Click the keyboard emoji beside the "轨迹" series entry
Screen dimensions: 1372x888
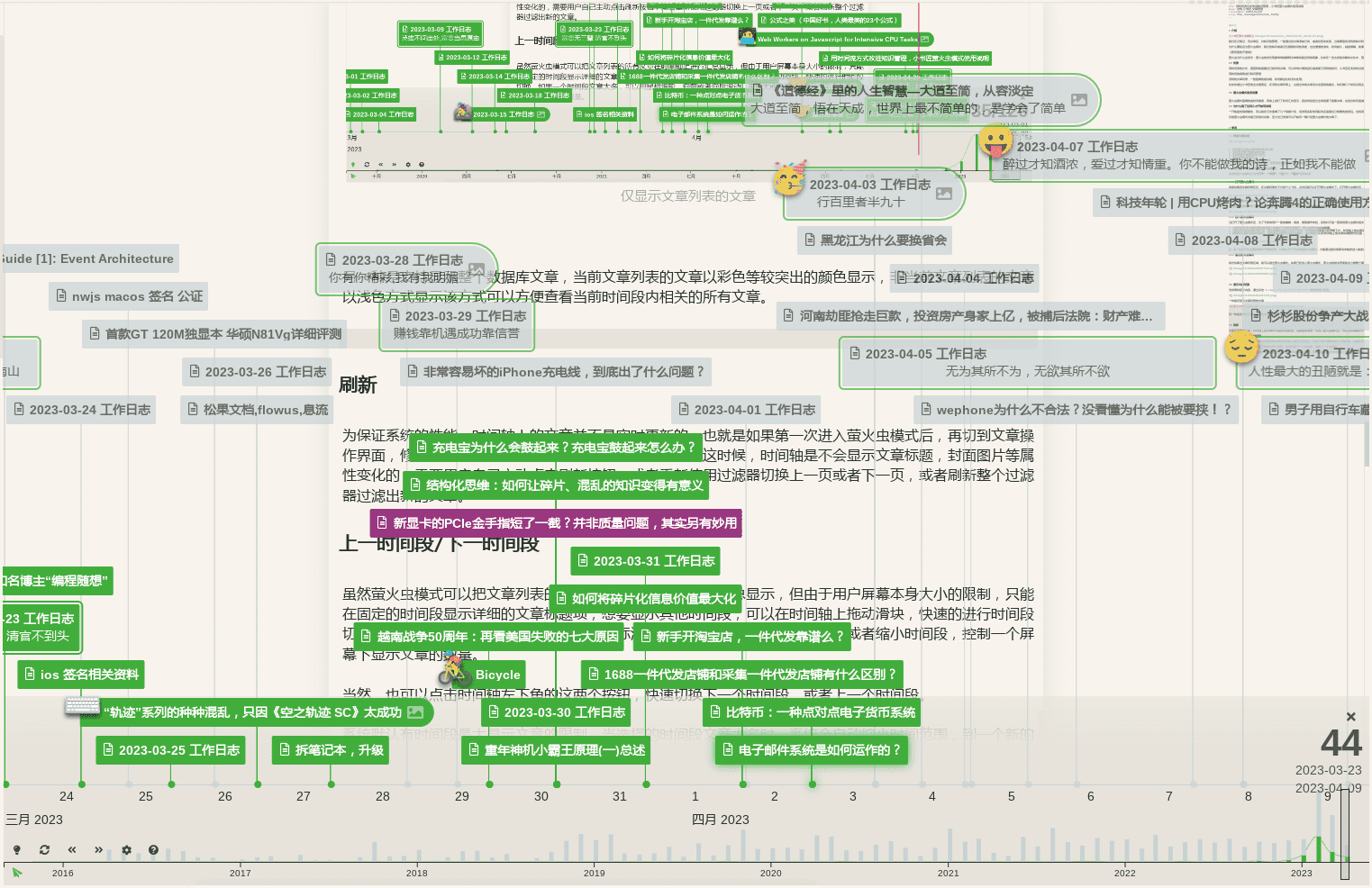pyautogui.click(x=83, y=706)
